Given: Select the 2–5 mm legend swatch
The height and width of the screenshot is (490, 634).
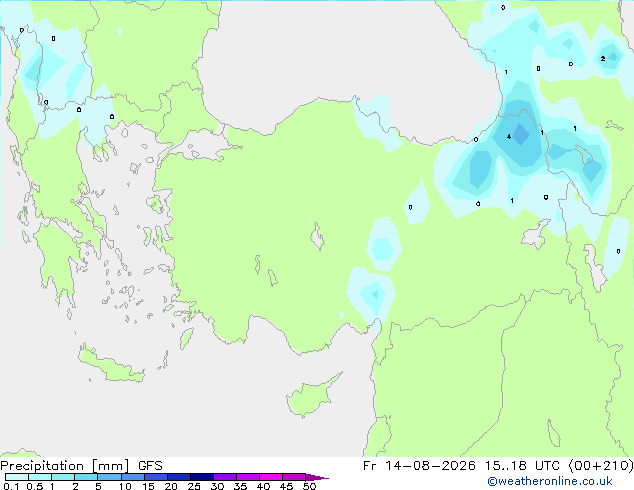Looking at the screenshot, I should (x=86, y=477).
